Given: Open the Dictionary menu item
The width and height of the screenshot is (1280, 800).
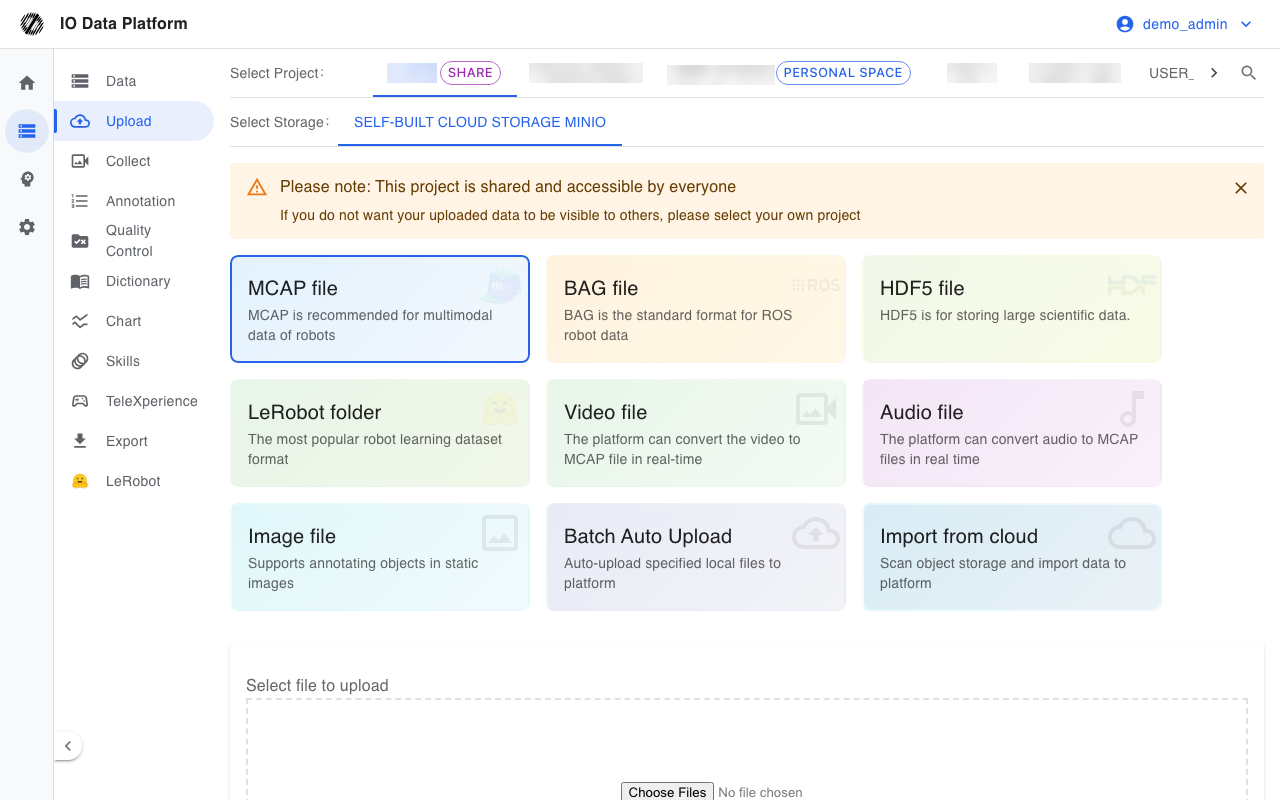Looking at the screenshot, I should 134,281.
